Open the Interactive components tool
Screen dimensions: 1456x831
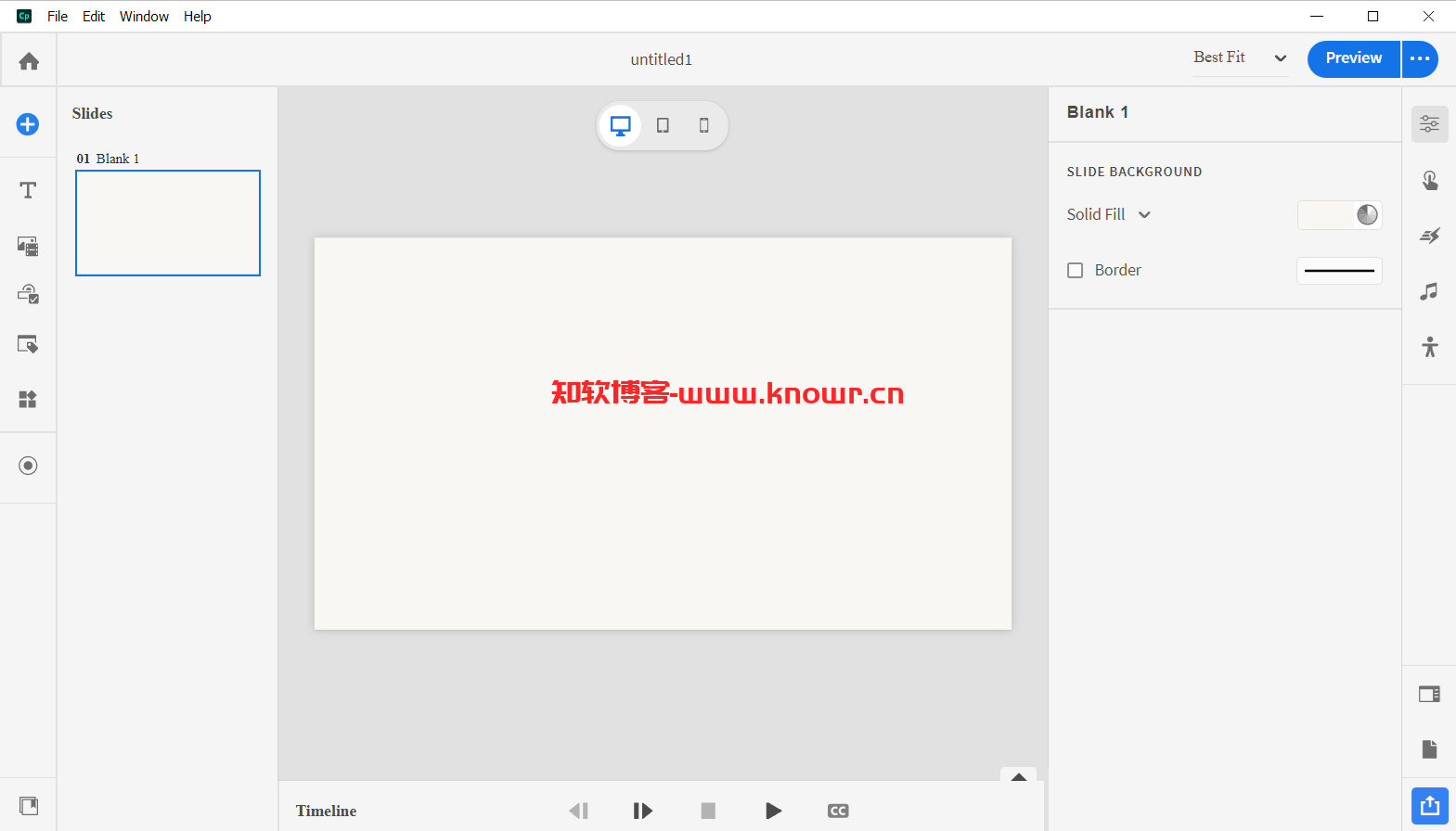pos(28,294)
